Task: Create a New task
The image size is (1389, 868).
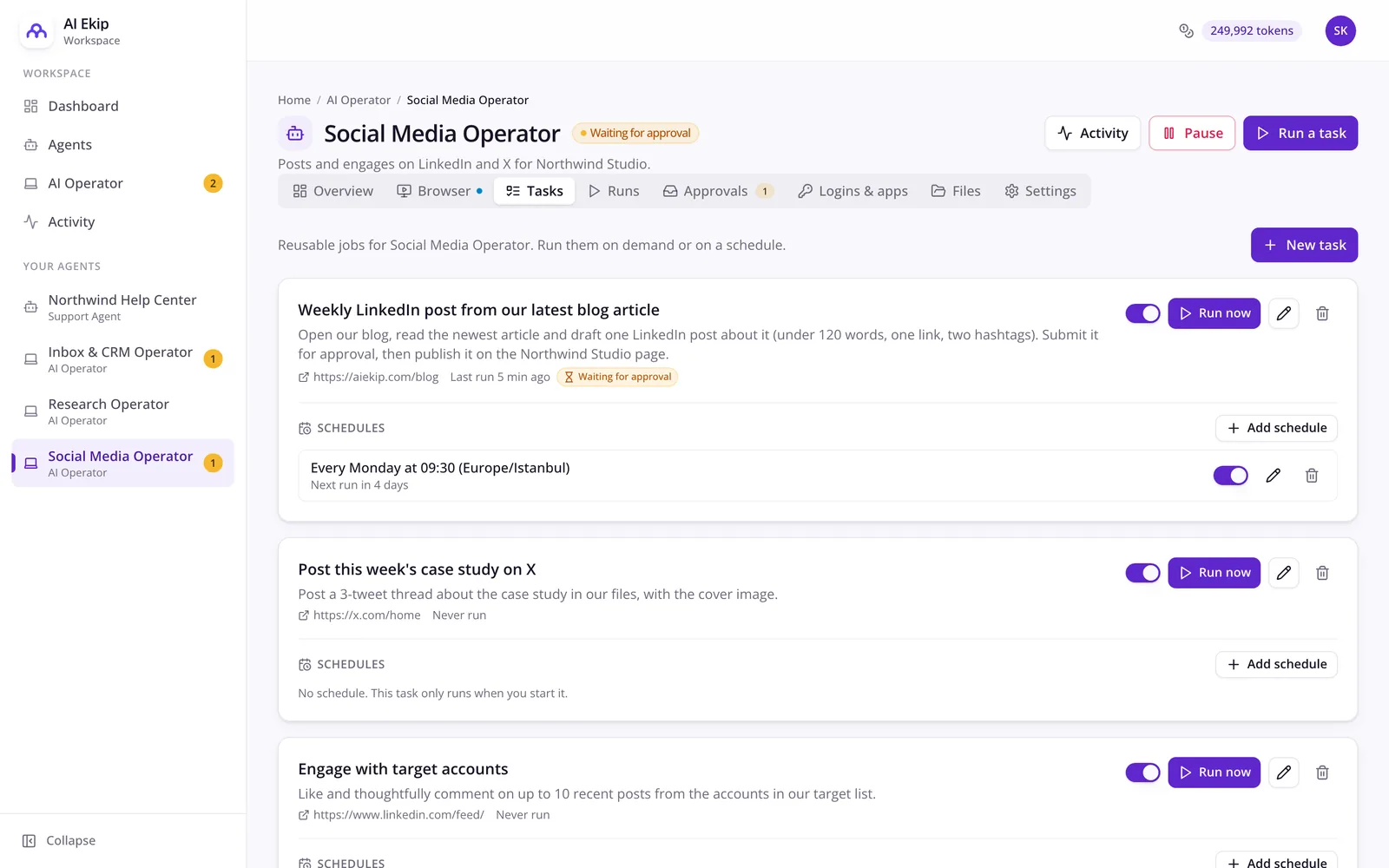Action: pos(1304,246)
